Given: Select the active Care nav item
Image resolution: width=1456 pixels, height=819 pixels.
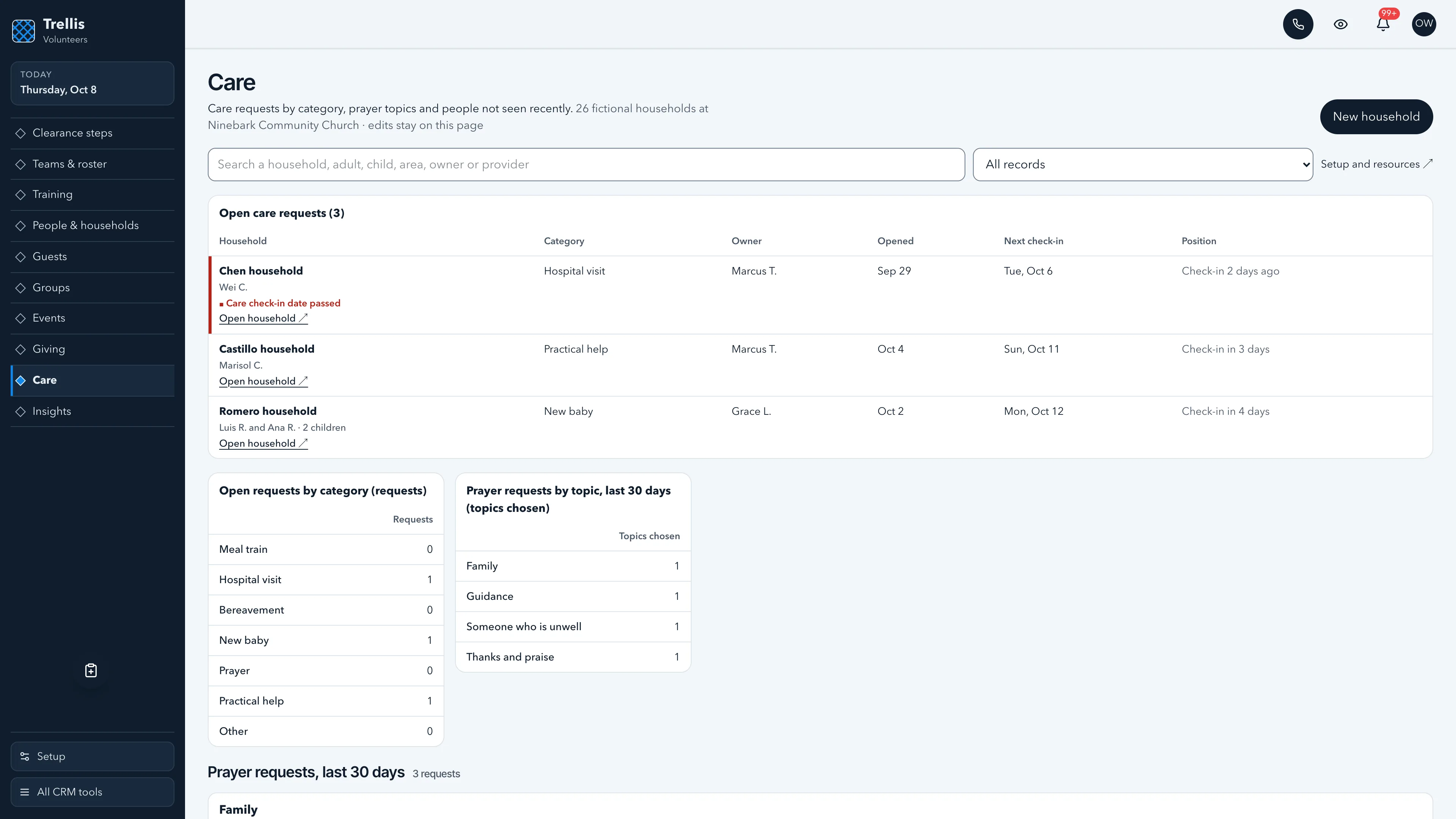Looking at the screenshot, I should pos(92,380).
